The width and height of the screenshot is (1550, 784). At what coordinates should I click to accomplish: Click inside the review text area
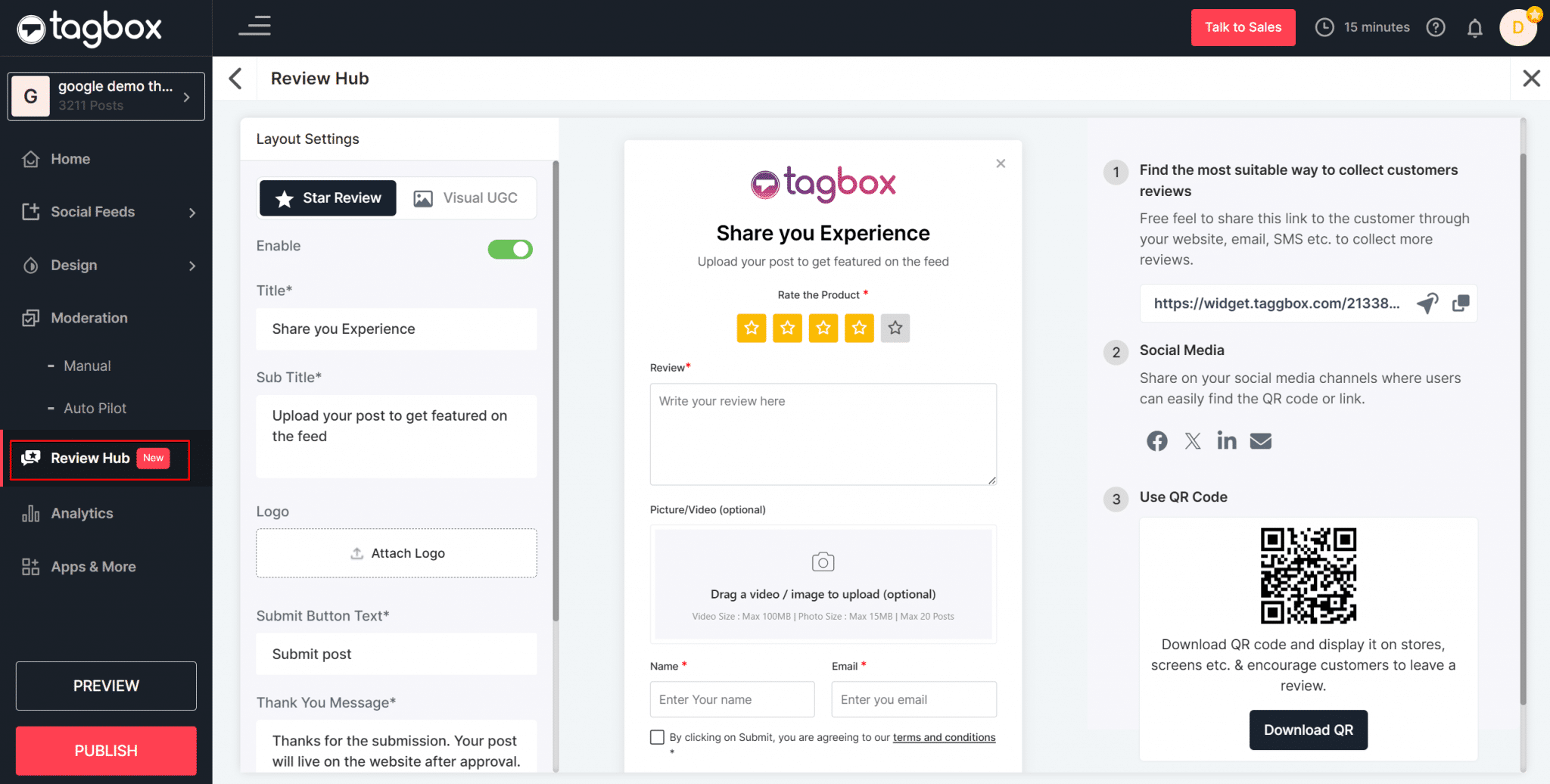pos(823,434)
